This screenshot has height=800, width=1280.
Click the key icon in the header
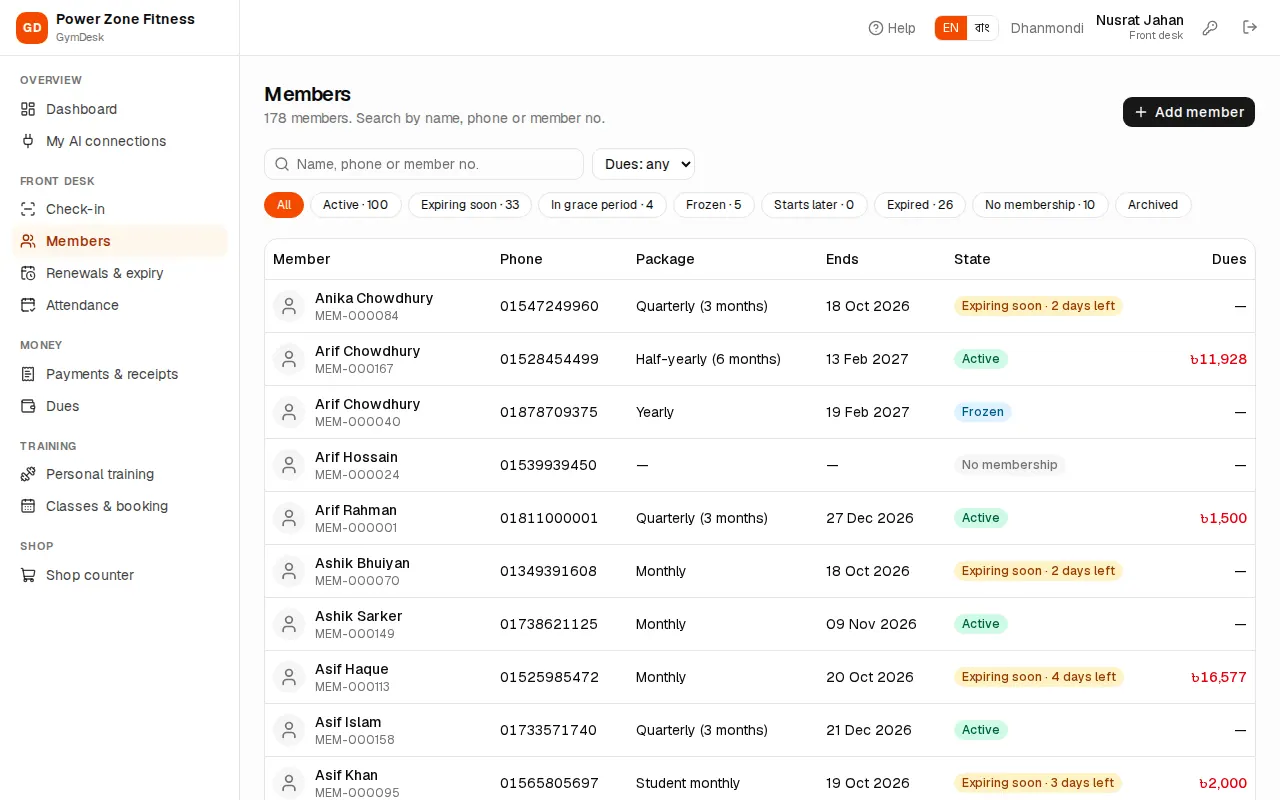coord(1210,28)
